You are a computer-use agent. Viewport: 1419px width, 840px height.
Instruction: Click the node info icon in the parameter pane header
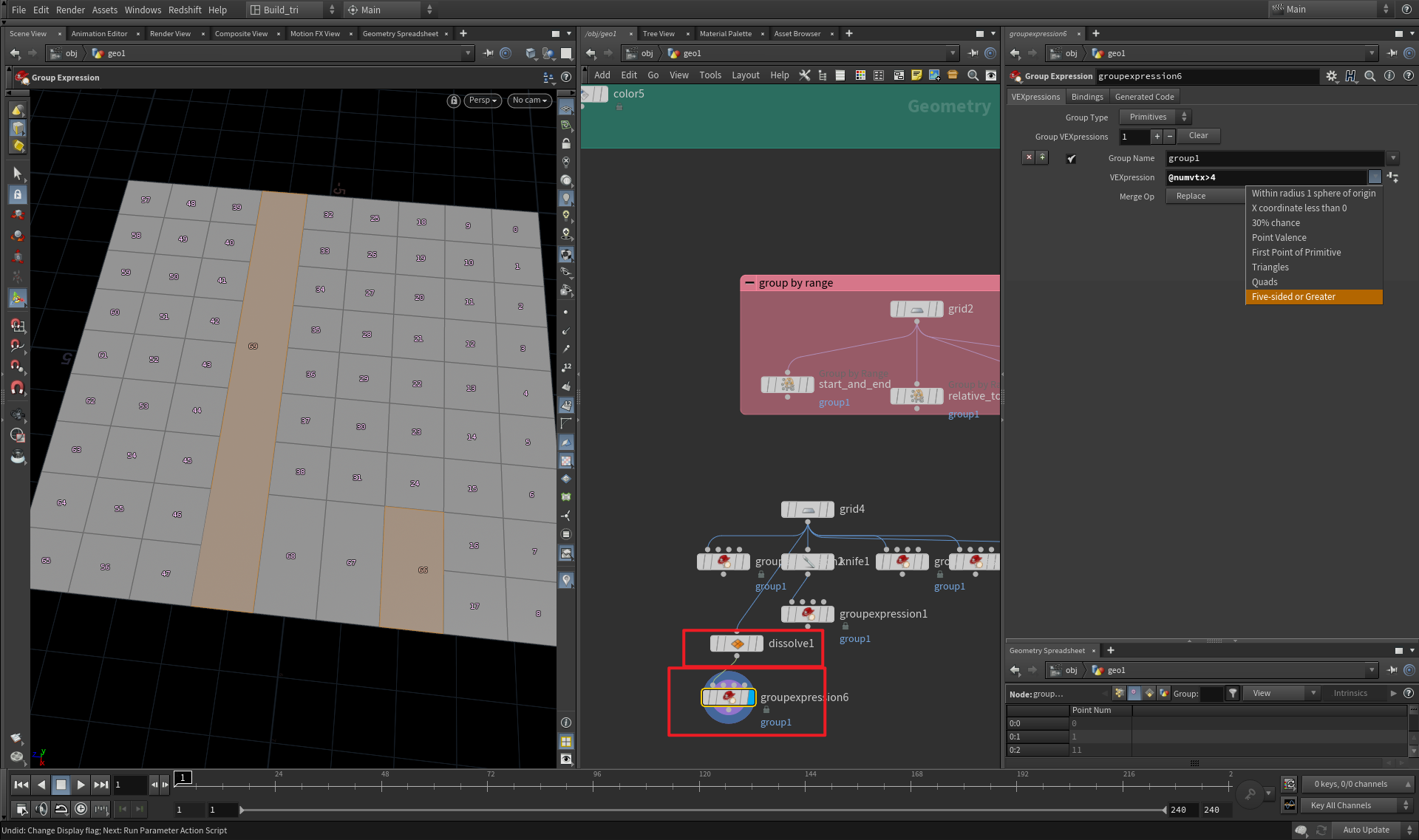1389,75
